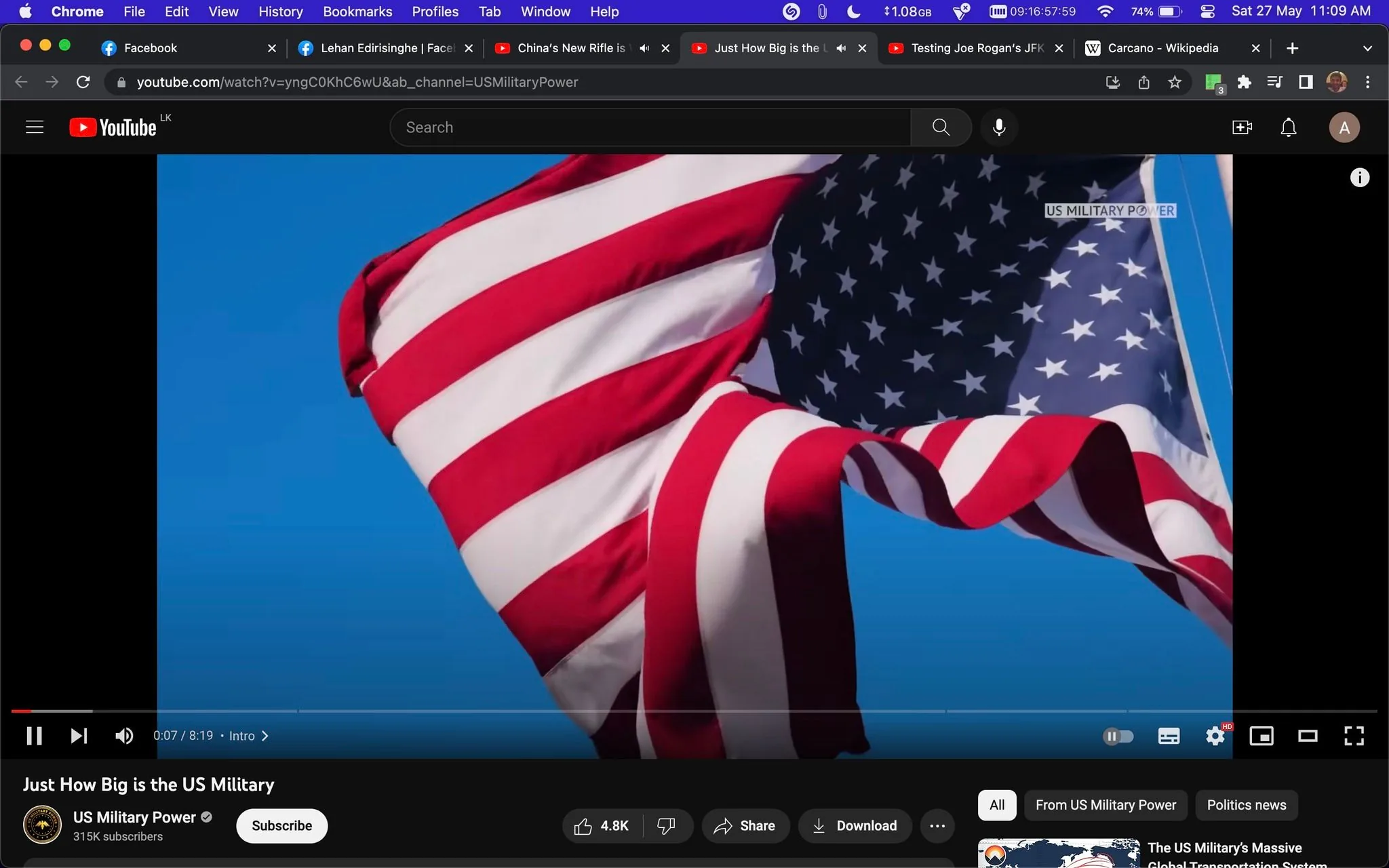The height and width of the screenshot is (868, 1389).
Task: Open the more actions ellipsis menu
Action: pyautogui.click(x=937, y=825)
